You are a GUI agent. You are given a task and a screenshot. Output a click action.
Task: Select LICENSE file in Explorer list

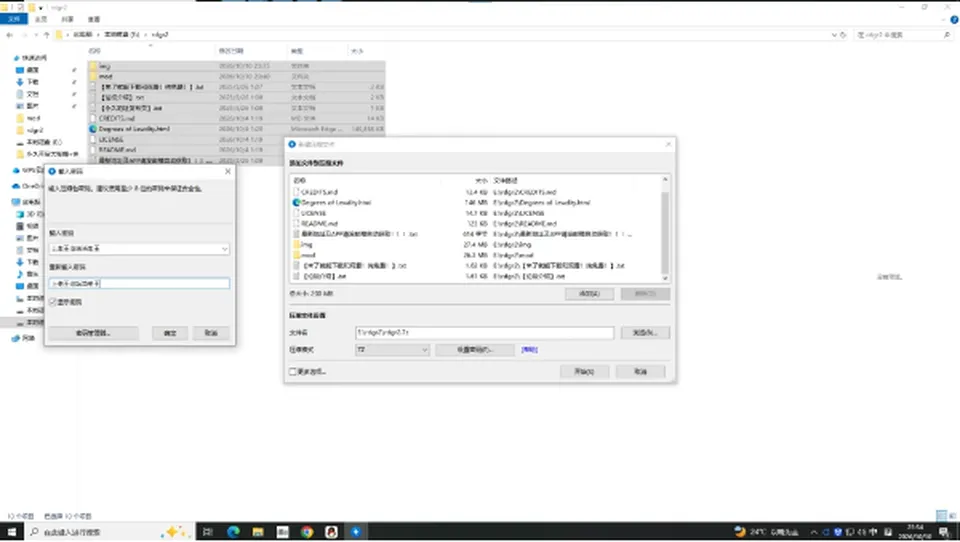(x=111, y=139)
